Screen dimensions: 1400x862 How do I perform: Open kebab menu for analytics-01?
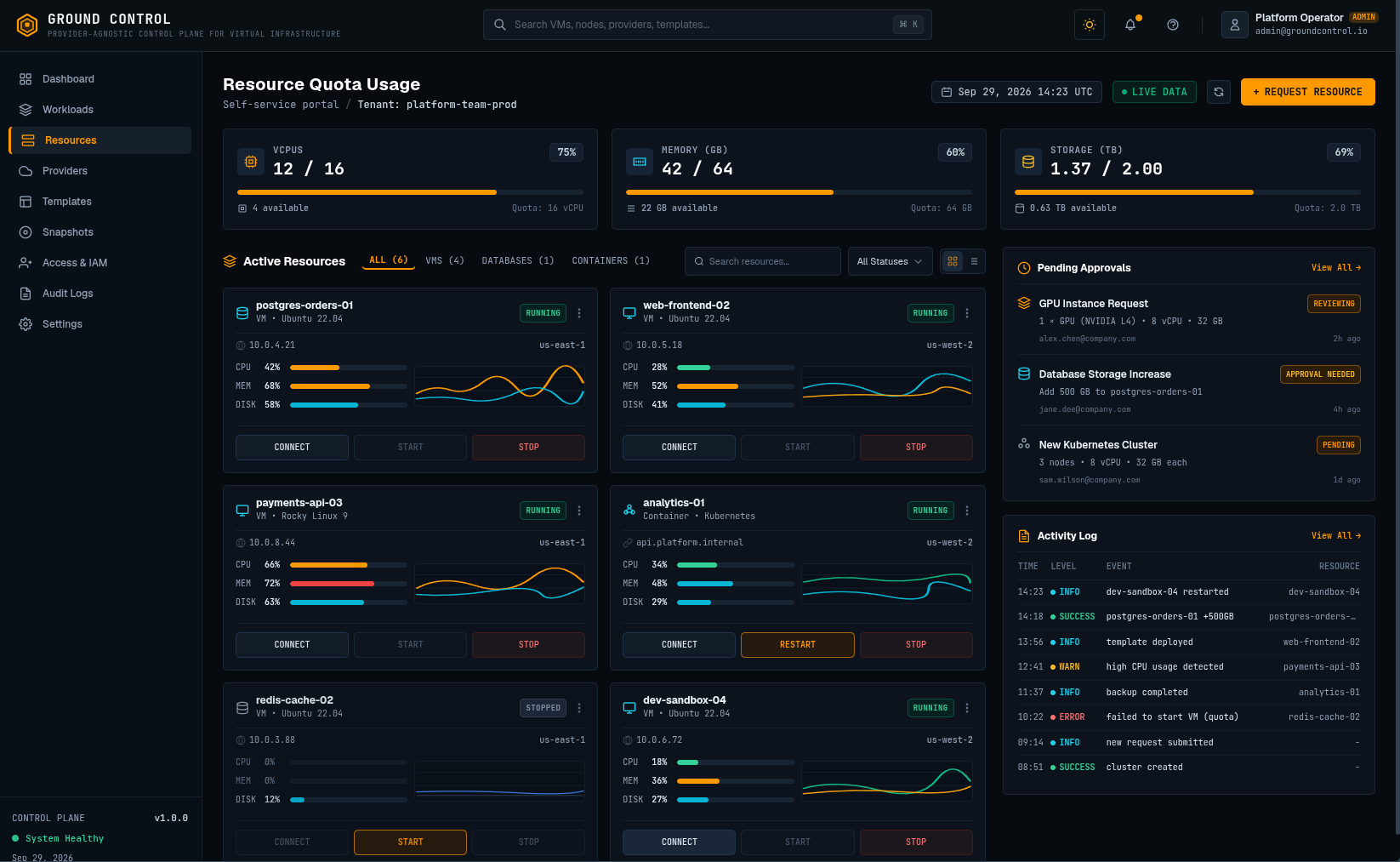[x=967, y=511]
